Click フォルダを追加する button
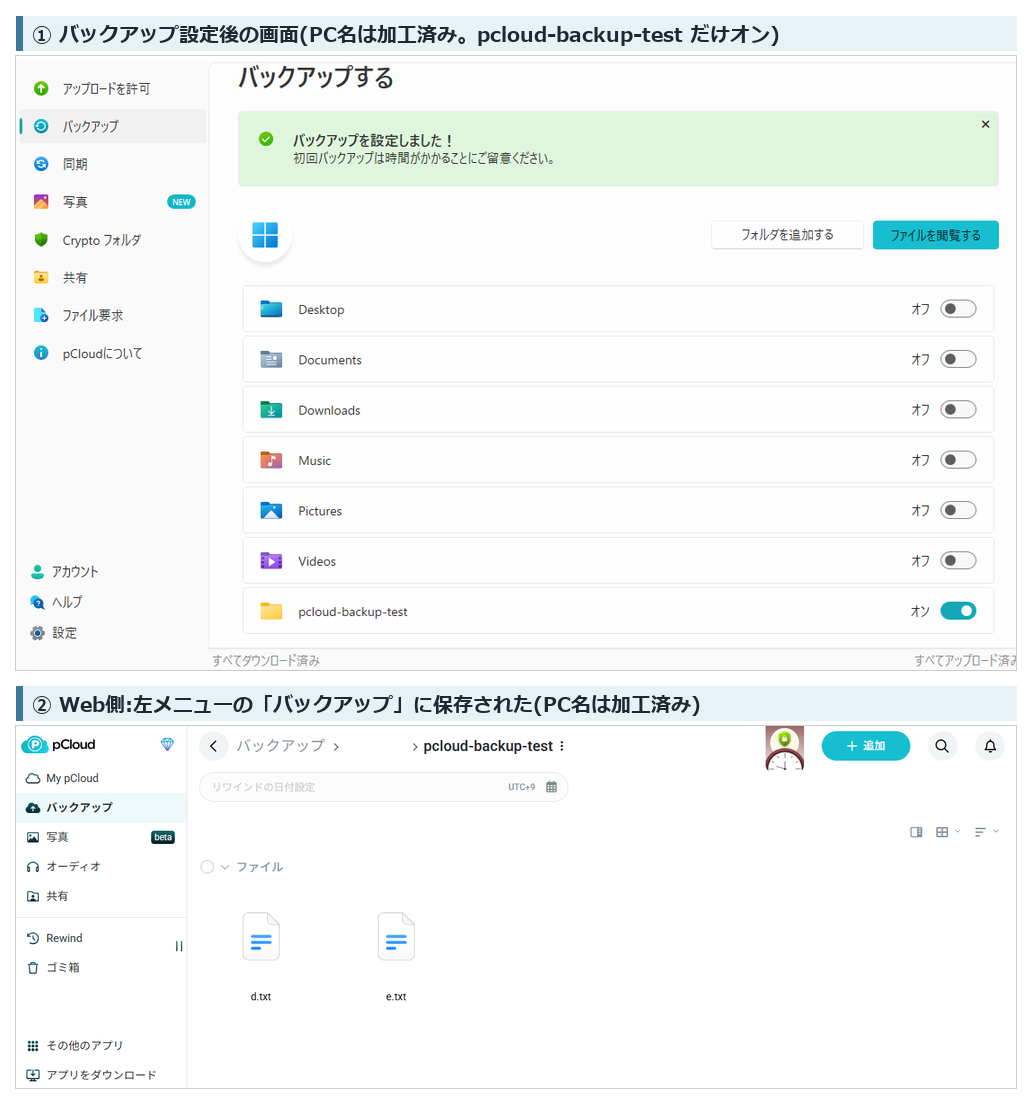Screen dimensions: 1032x1104 tap(787, 235)
